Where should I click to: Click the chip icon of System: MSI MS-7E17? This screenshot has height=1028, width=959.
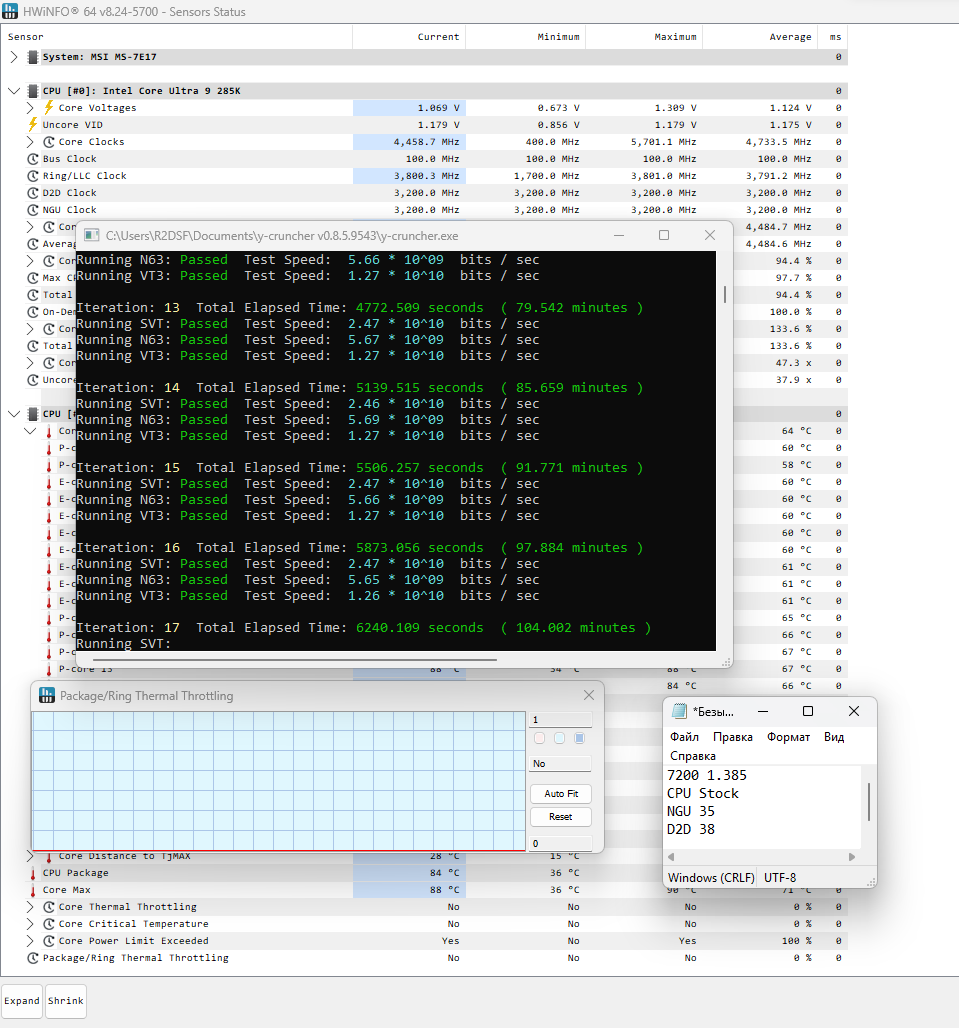33,57
